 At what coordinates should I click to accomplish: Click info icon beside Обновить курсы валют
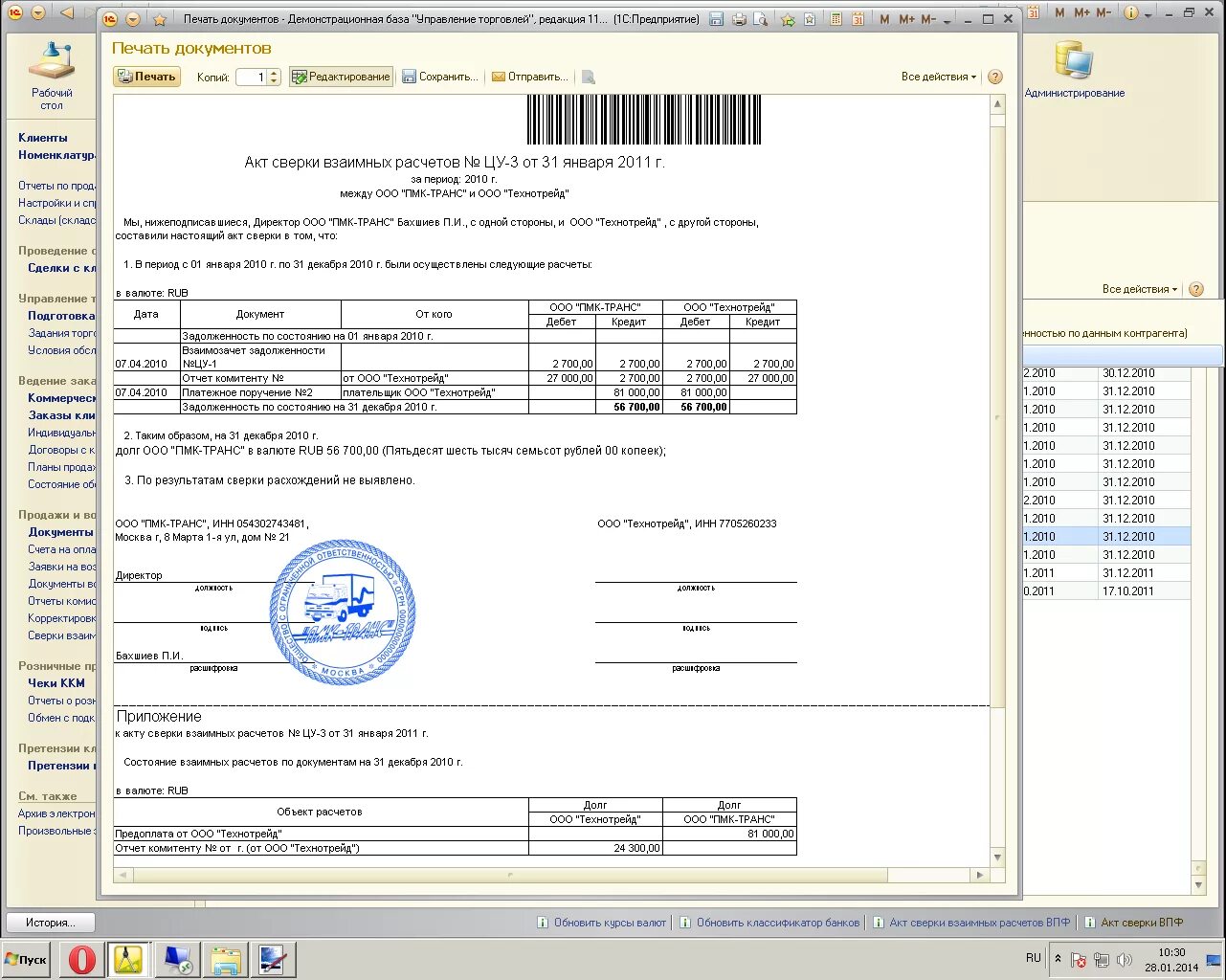543,923
